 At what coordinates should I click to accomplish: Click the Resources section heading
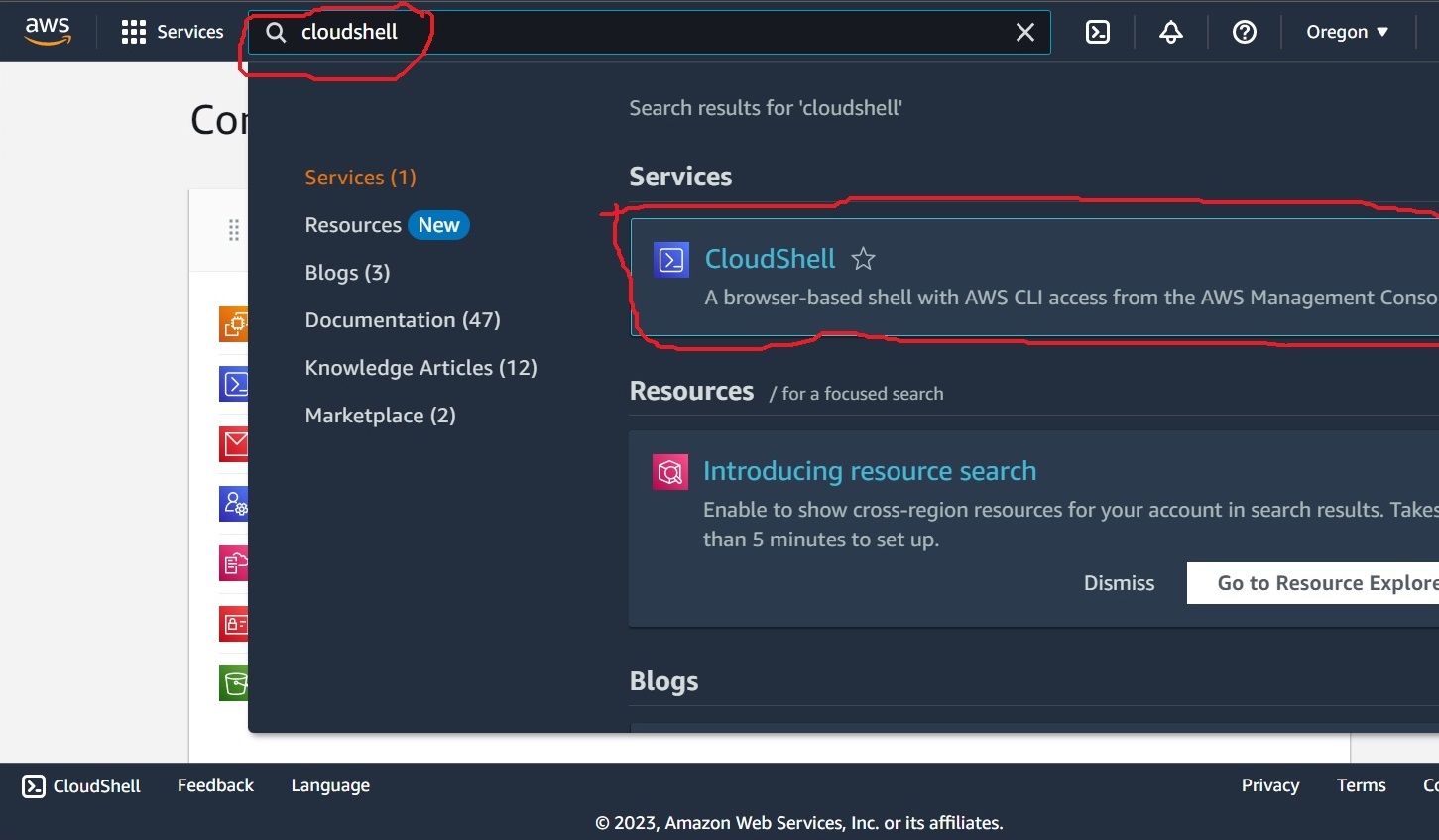click(x=691, y=392)
